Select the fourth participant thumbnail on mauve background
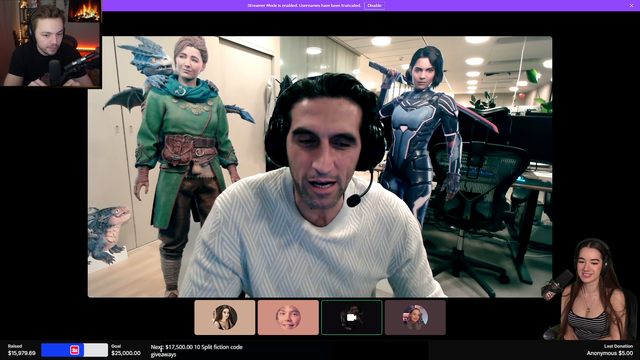Screen dimensions: 640x360 (x=415, y=317)
